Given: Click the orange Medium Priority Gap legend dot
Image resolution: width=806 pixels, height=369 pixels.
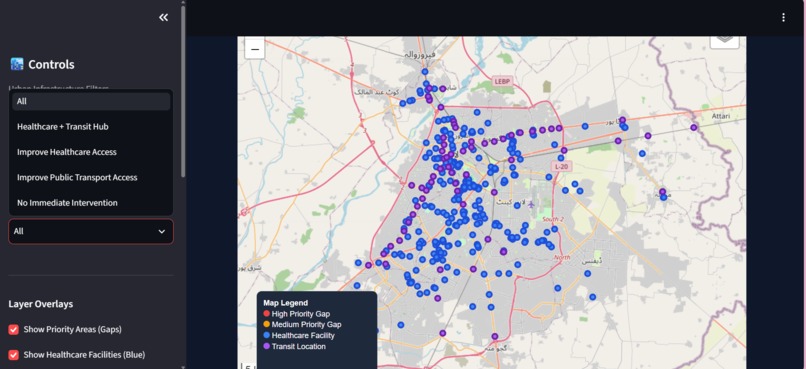Looking at the screenshot, I should click(x=266, y=324).
